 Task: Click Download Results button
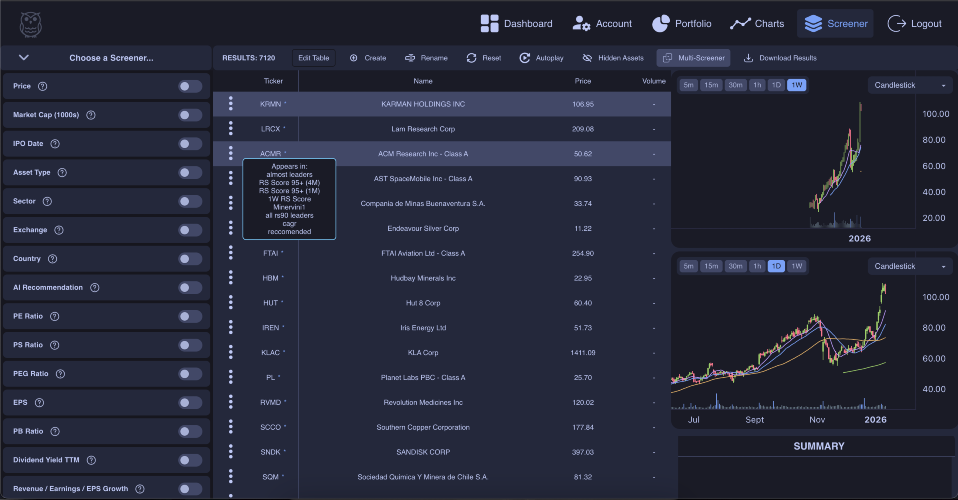pos(780,58)
